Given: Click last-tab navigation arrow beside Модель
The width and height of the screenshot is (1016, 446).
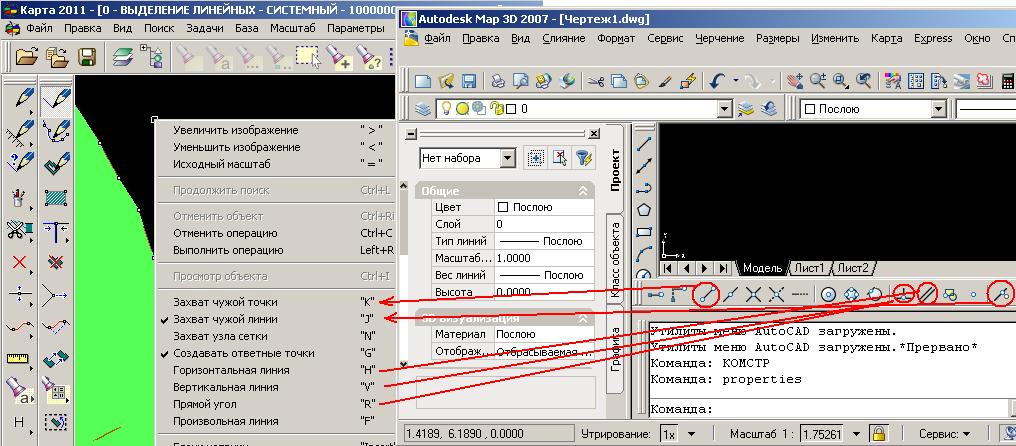Looking at the screenshot, I should (723, 268).
